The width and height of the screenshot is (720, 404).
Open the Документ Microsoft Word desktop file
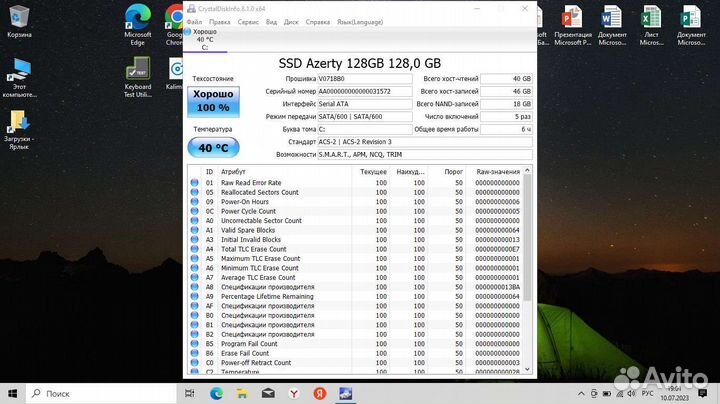pos(612,25)
